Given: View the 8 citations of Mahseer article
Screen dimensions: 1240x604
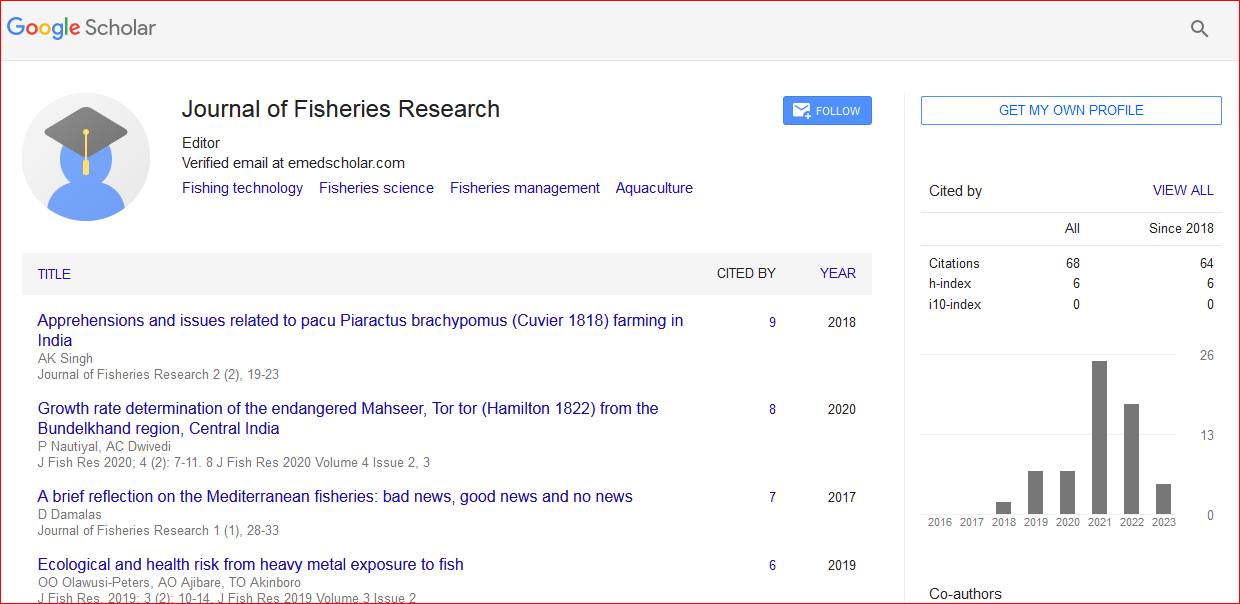Looking at the screenshot, I should tap(772, 409).
